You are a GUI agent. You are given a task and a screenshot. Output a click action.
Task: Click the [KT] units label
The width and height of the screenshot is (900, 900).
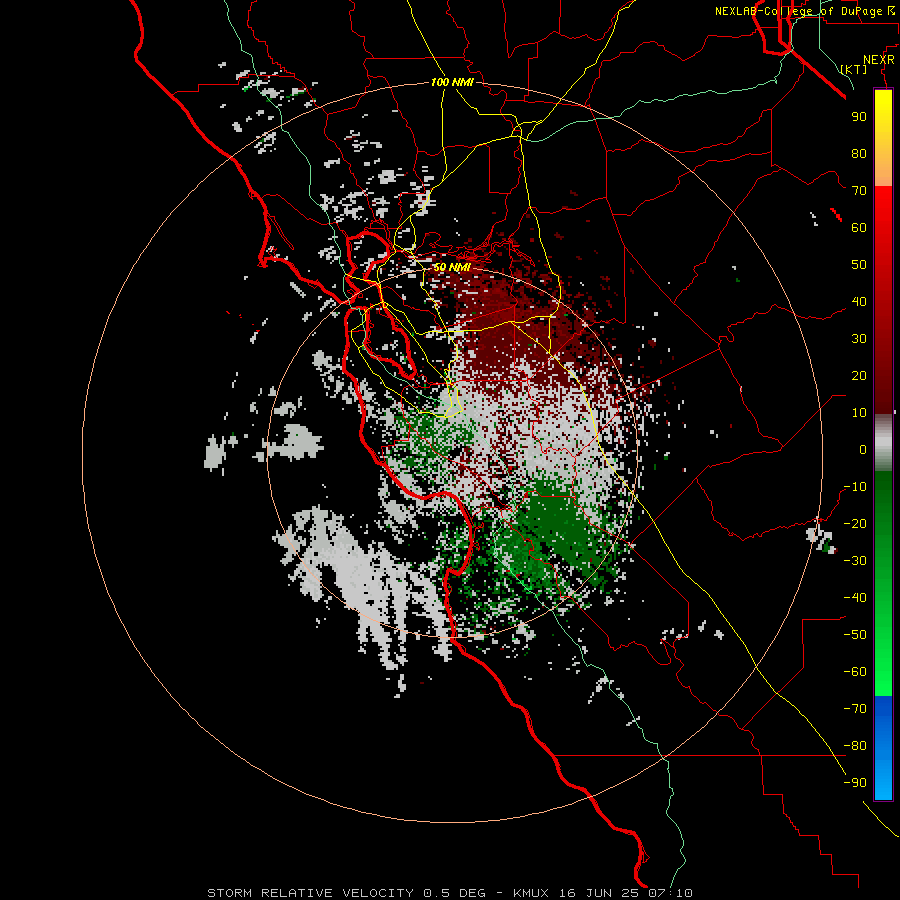point(854,69)
